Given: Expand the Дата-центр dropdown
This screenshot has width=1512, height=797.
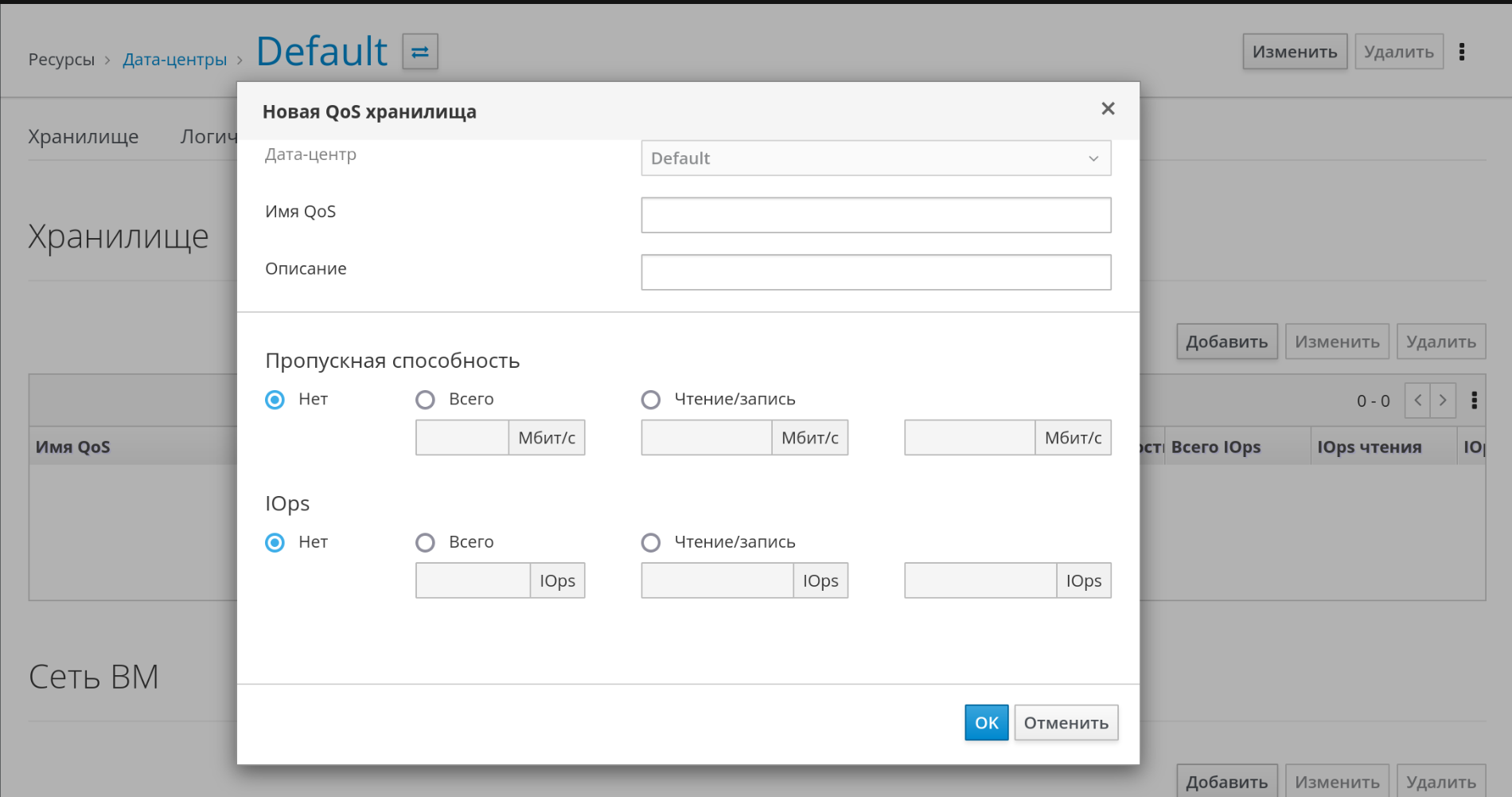Looking at the screenshot, I should [x=875, y=158].
